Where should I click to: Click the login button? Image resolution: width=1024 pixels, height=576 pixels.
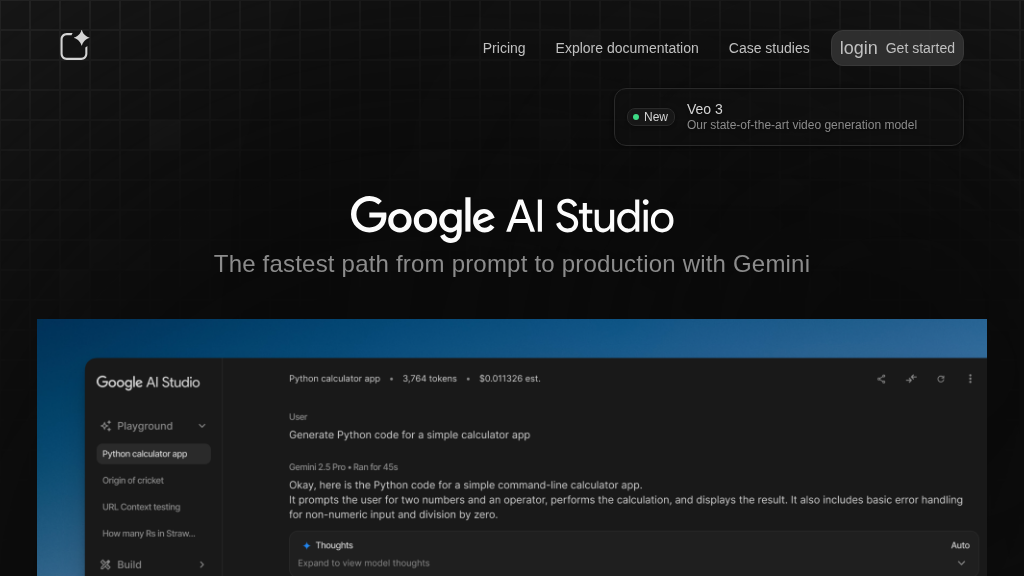(858, 48)
